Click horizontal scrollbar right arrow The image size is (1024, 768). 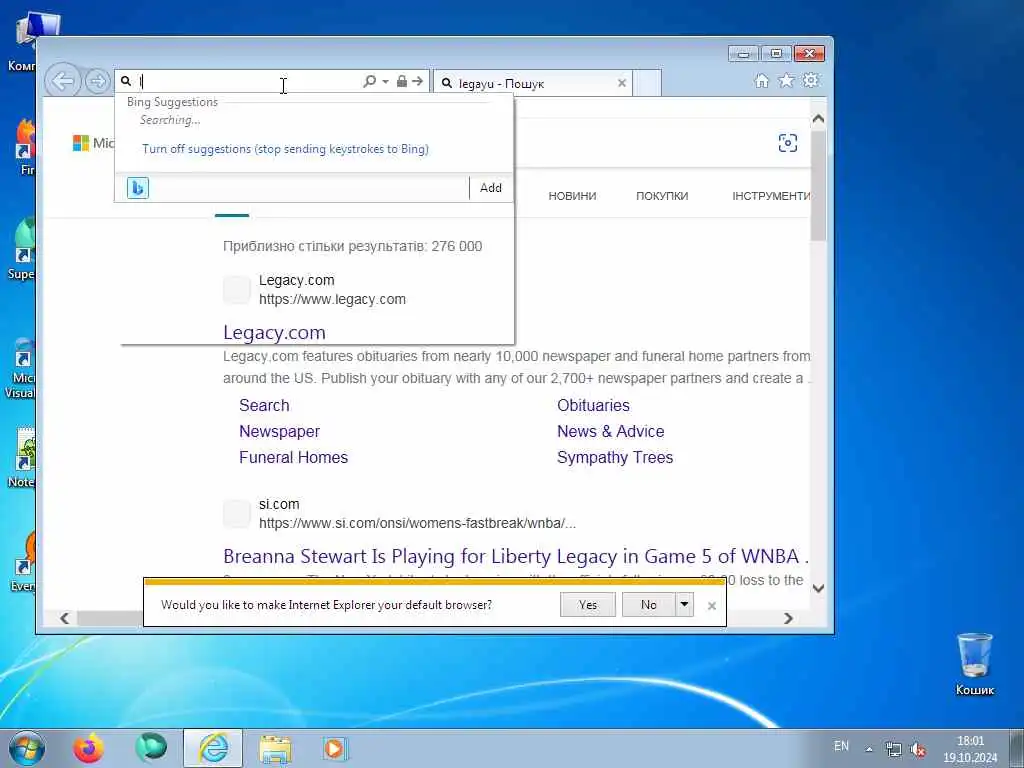(x=788, y=618)
